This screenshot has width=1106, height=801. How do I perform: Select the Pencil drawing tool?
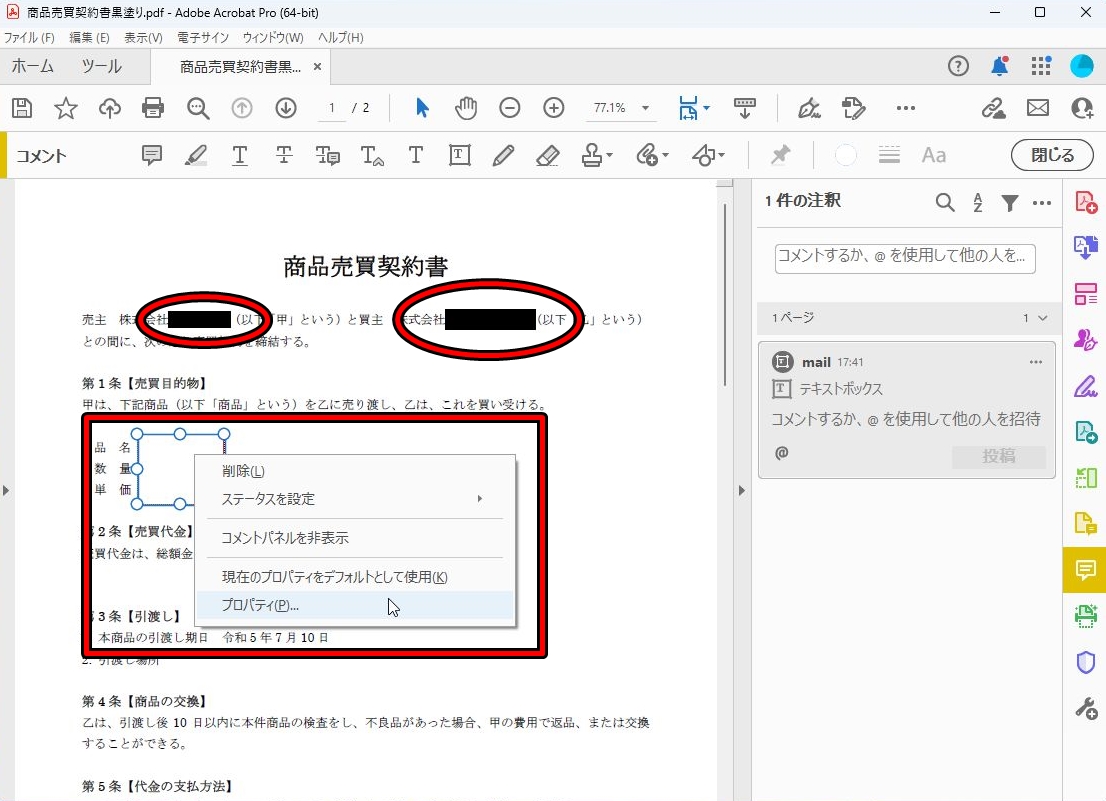[x=502, y=155]
